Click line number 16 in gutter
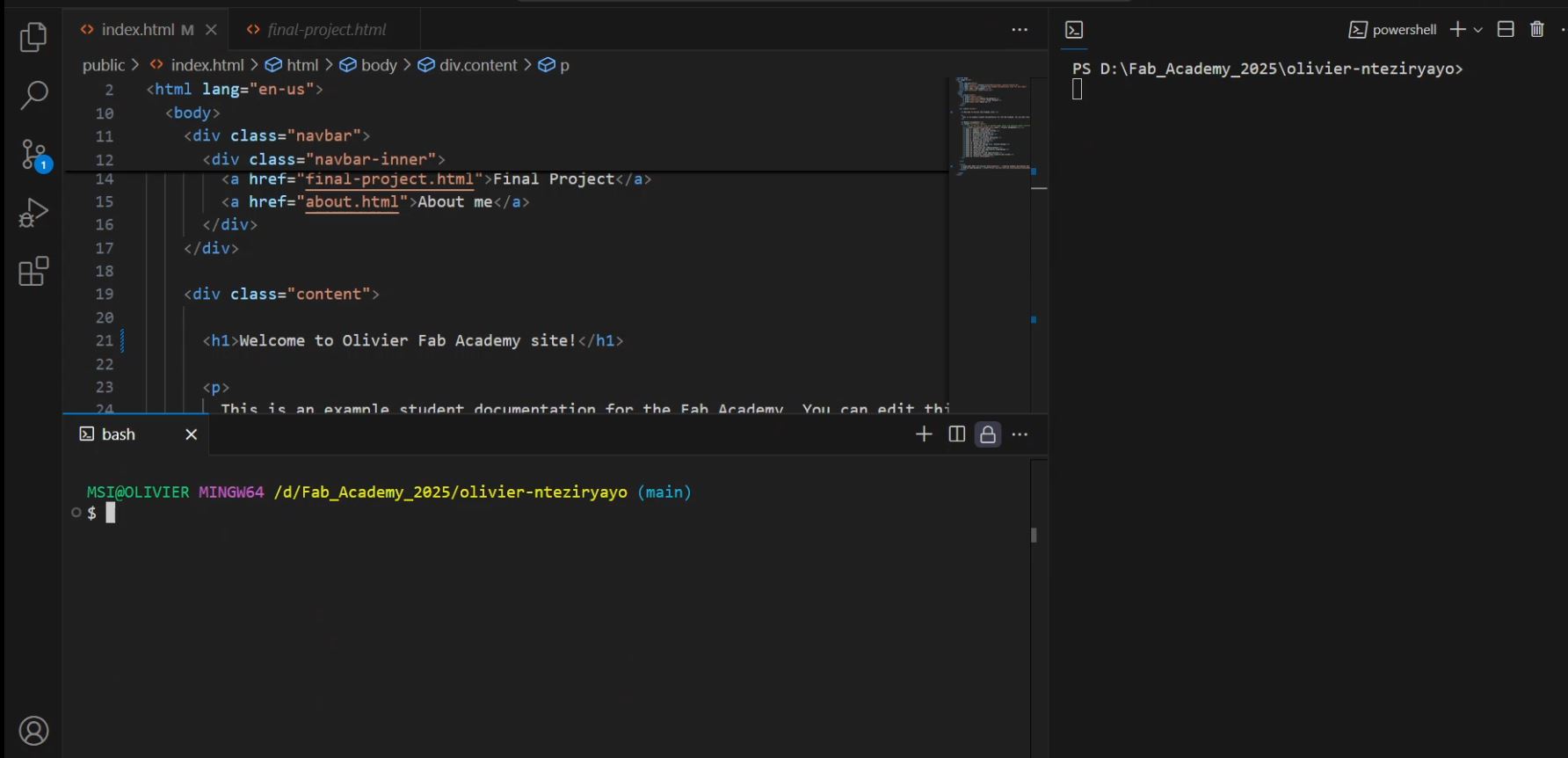This screenshot has height=758, width=1568. point(105,225)
